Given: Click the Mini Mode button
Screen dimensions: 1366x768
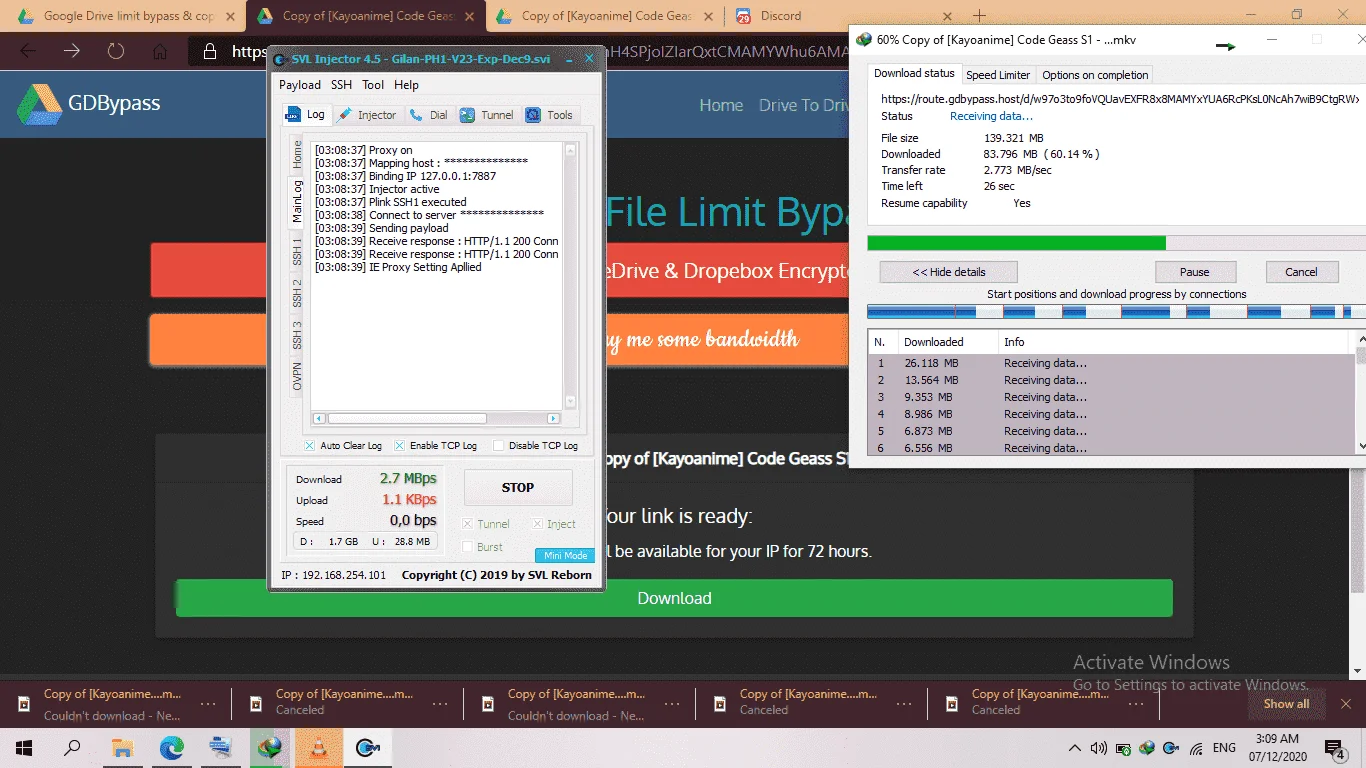Looking at the screenshot, I should (x=565, y=555).
